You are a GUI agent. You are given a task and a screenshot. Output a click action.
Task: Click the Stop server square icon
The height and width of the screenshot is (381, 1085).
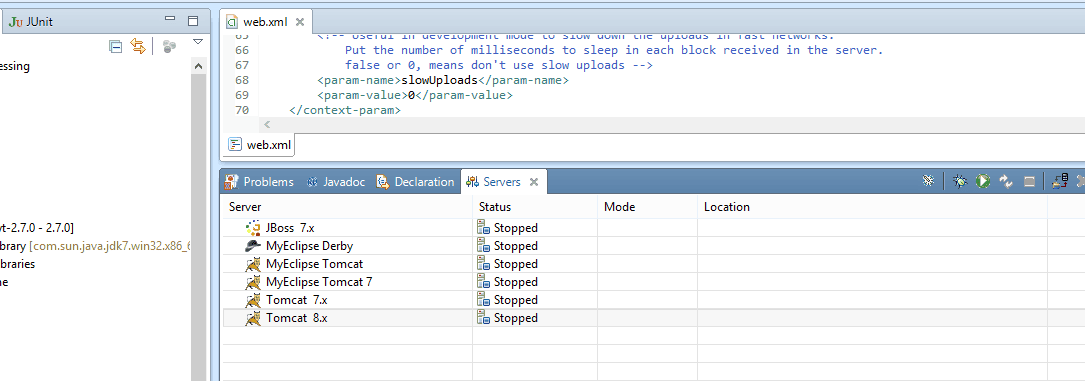[1029, 181]
